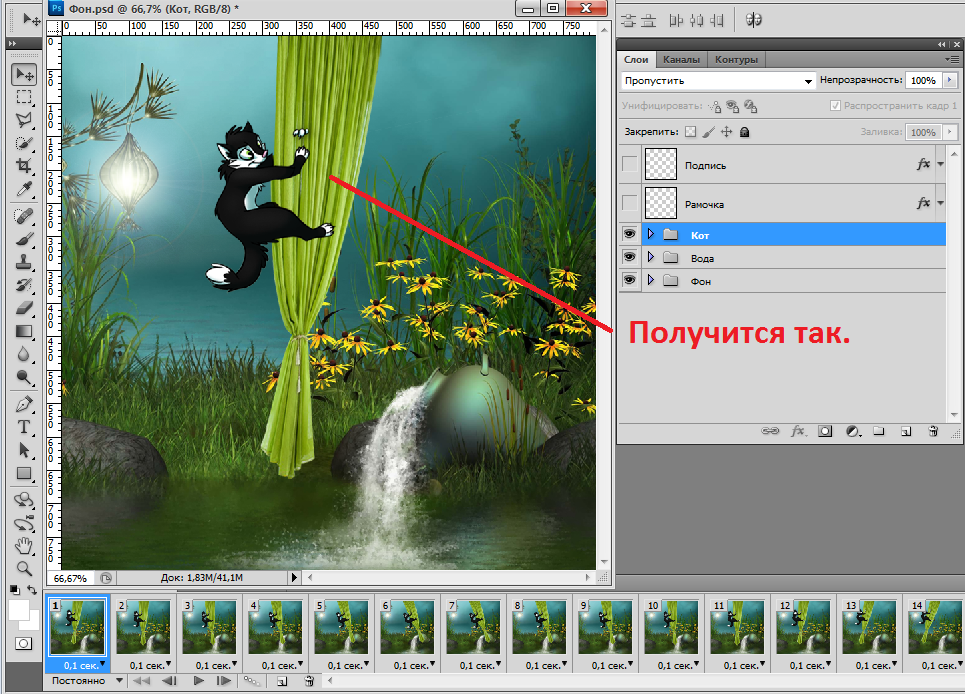Delete layer with the trash icon
The height and width of the screenshot is (694, 965).
[932, 432]
